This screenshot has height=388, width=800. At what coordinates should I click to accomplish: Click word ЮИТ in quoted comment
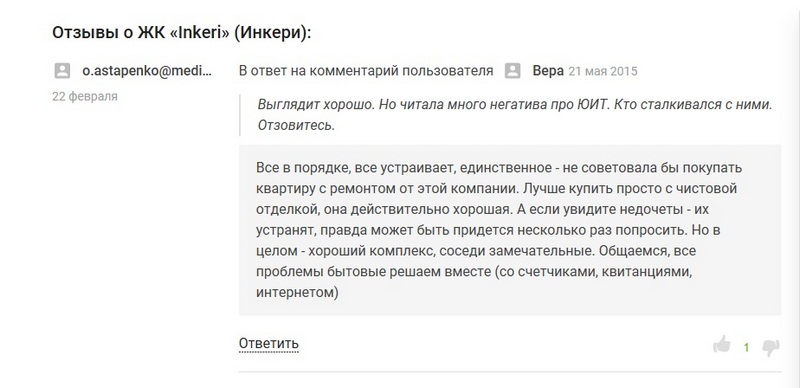click(x=595, y=104)
